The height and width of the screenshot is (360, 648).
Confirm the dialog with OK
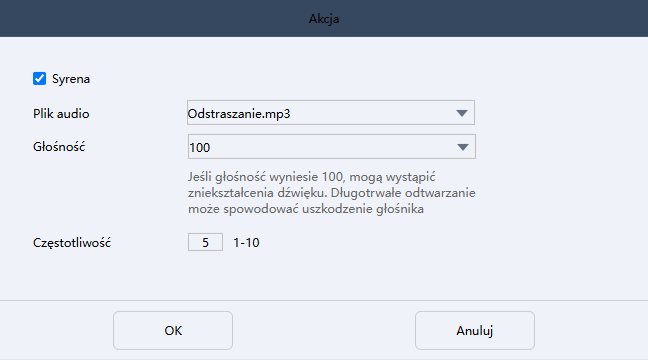click(173, 330)
